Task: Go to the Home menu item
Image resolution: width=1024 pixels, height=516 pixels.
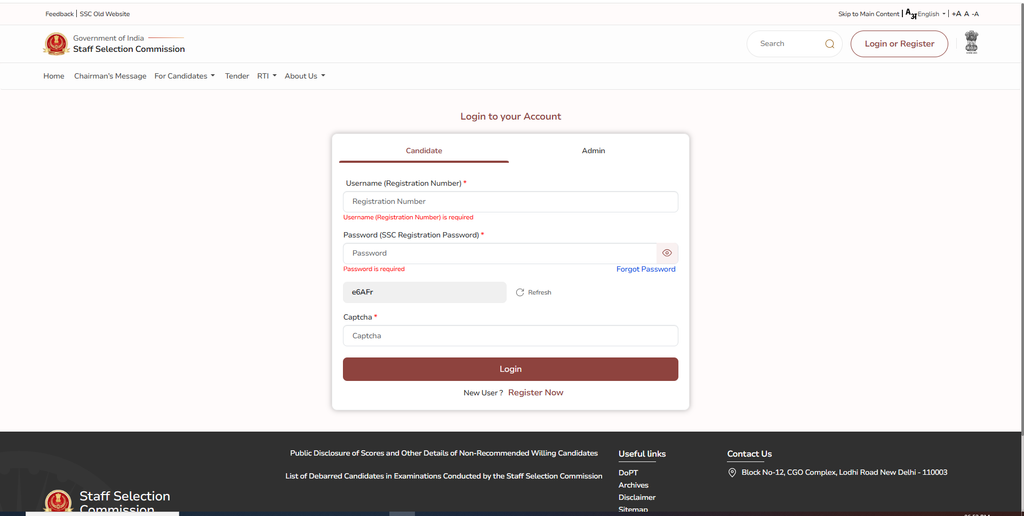Action: pyautogui.click(x=54, y=76)
